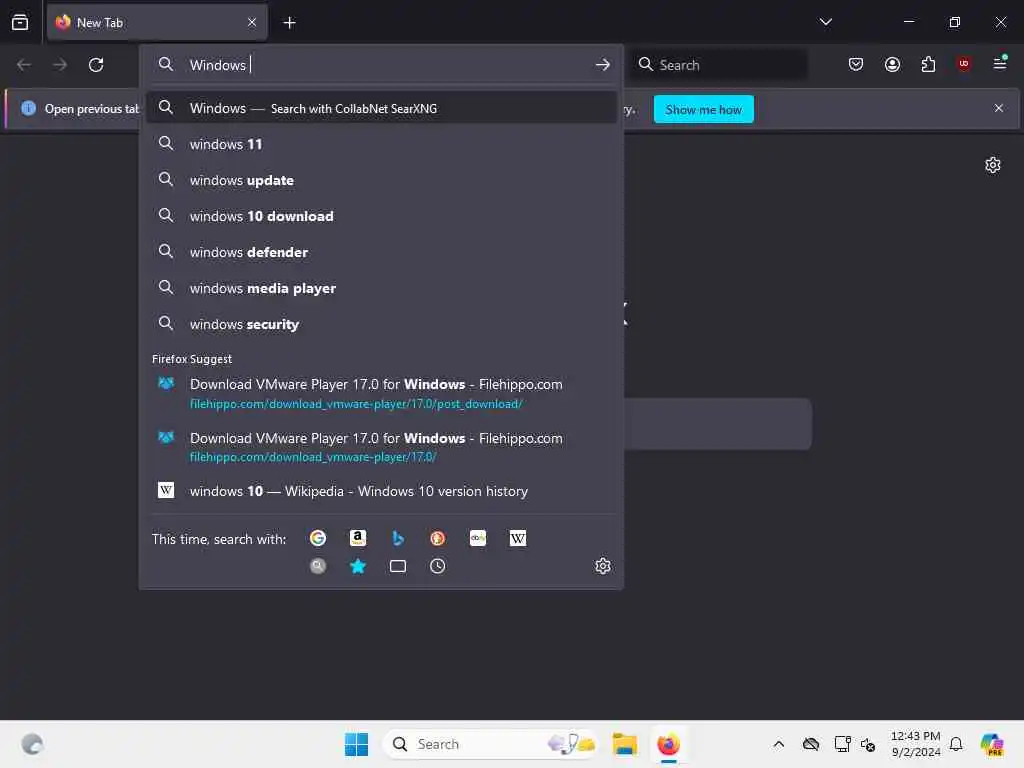Open a new tab with plus button
This screenshot has width=1024, height=768.
tap(289, 23)
